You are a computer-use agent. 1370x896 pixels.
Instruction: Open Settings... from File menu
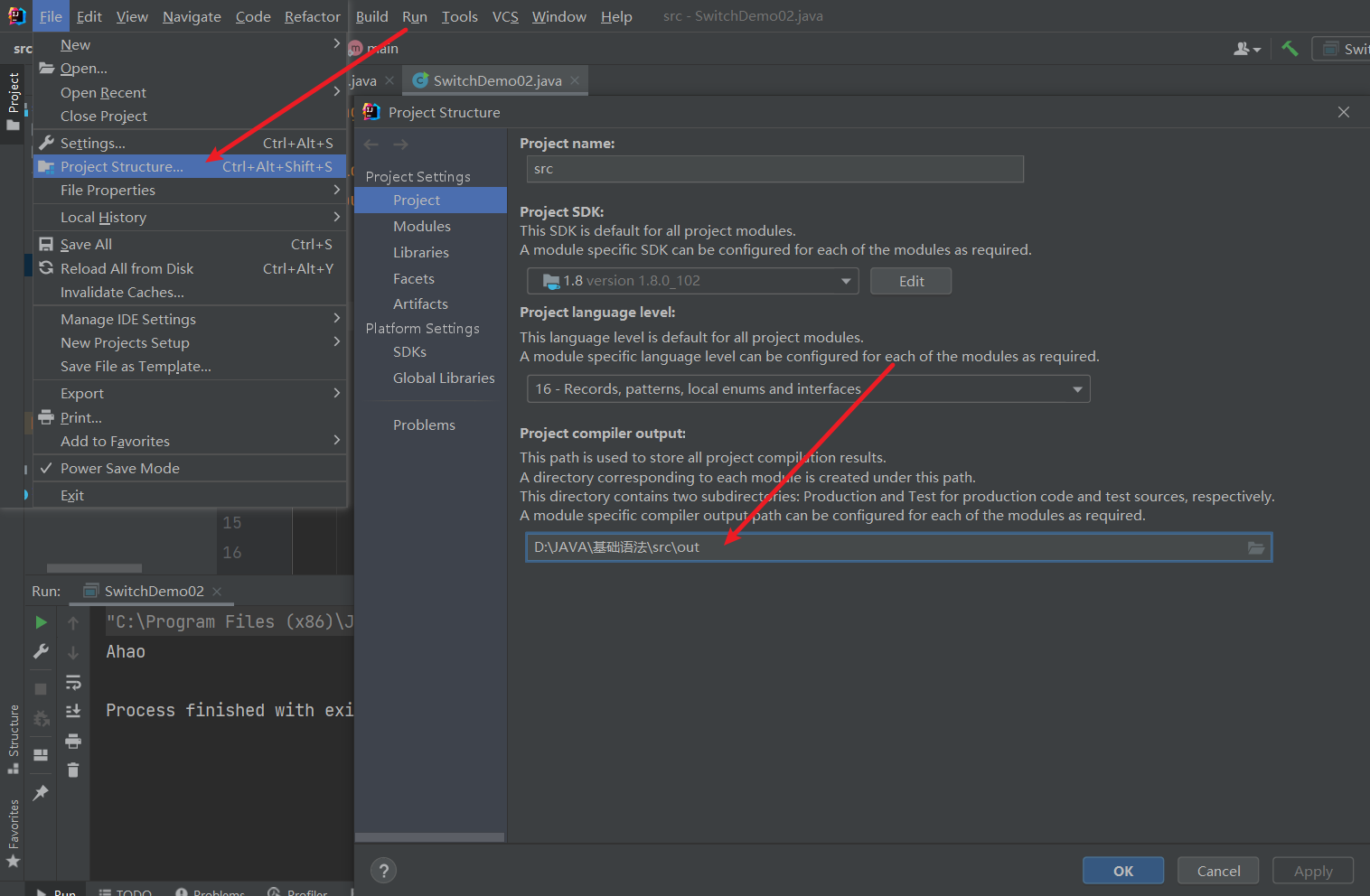(190, 143)
